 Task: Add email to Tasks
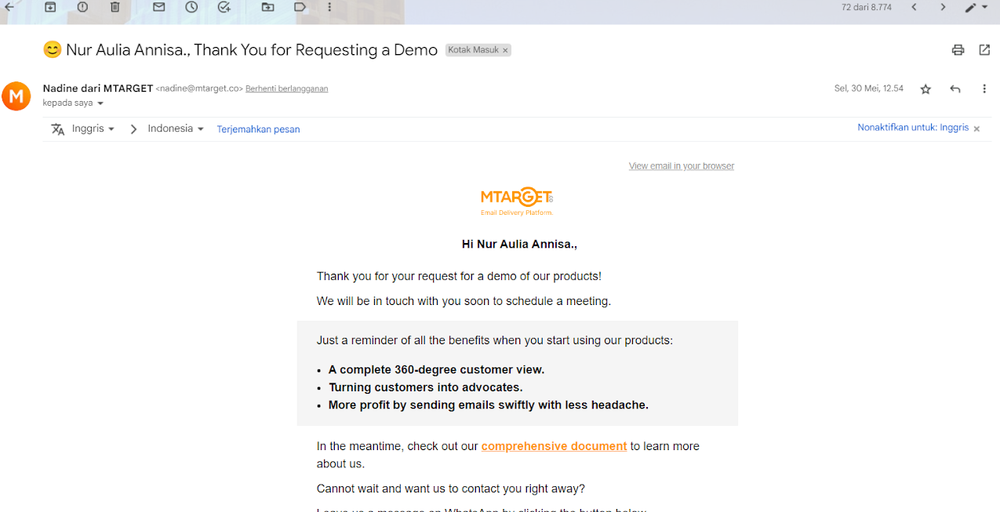(224, 7)
